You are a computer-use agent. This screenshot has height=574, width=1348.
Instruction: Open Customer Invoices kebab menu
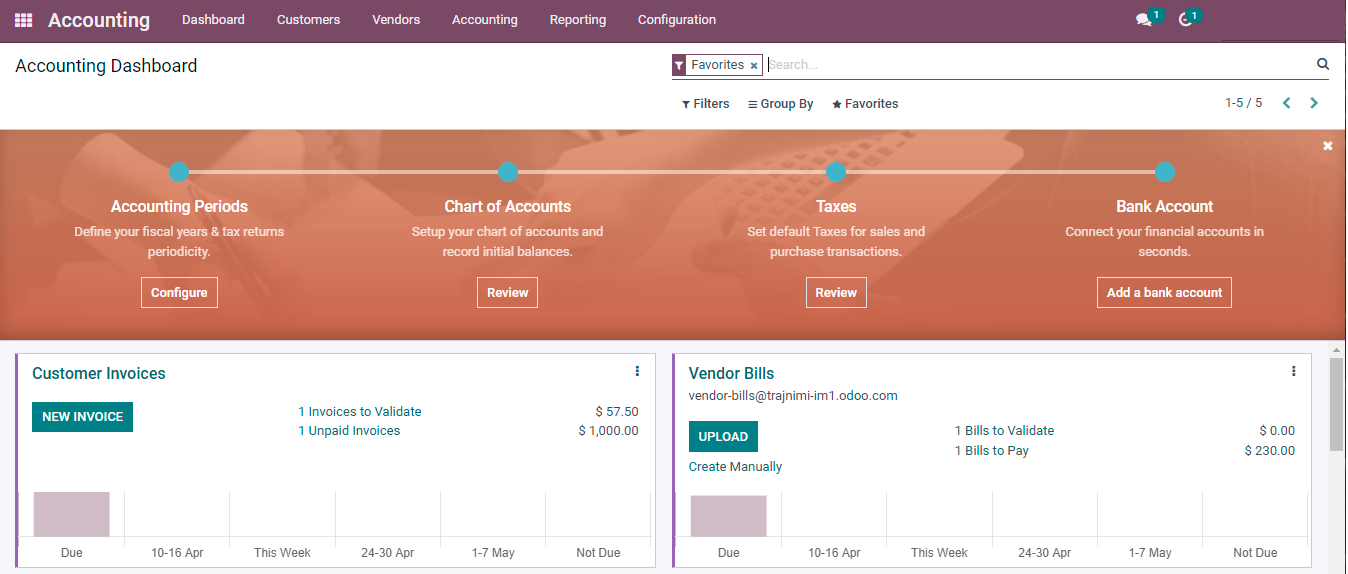tap(637, 371)
